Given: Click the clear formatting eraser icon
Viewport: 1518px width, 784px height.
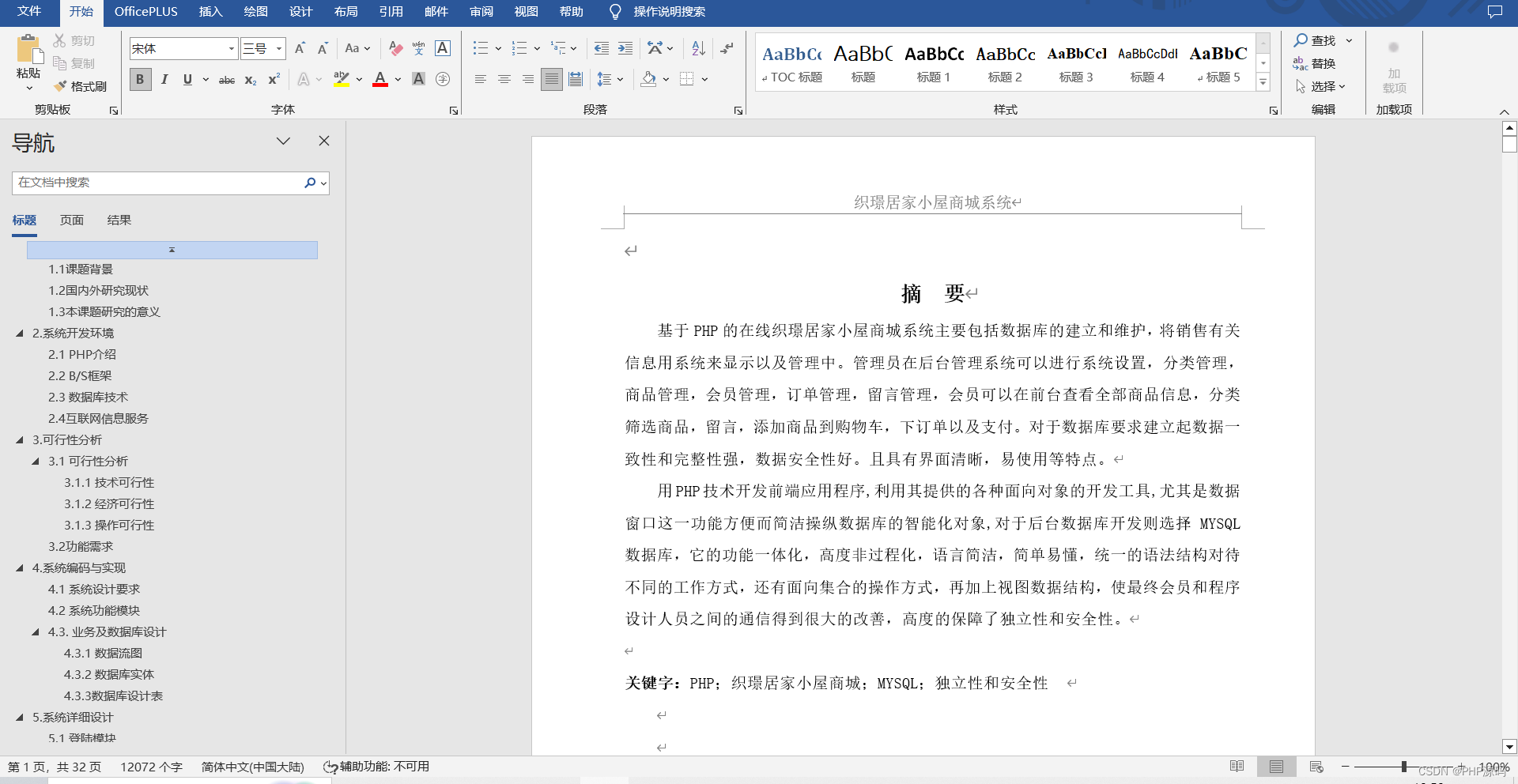Looking at the screenshot, I should 396,48.
